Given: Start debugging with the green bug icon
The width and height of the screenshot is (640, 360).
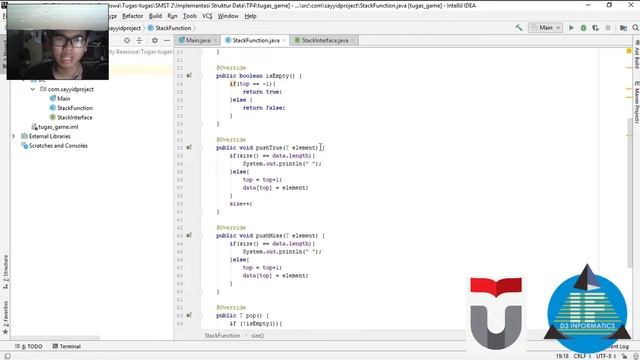Looking at the screenshot, I should [x=583, y=28].
